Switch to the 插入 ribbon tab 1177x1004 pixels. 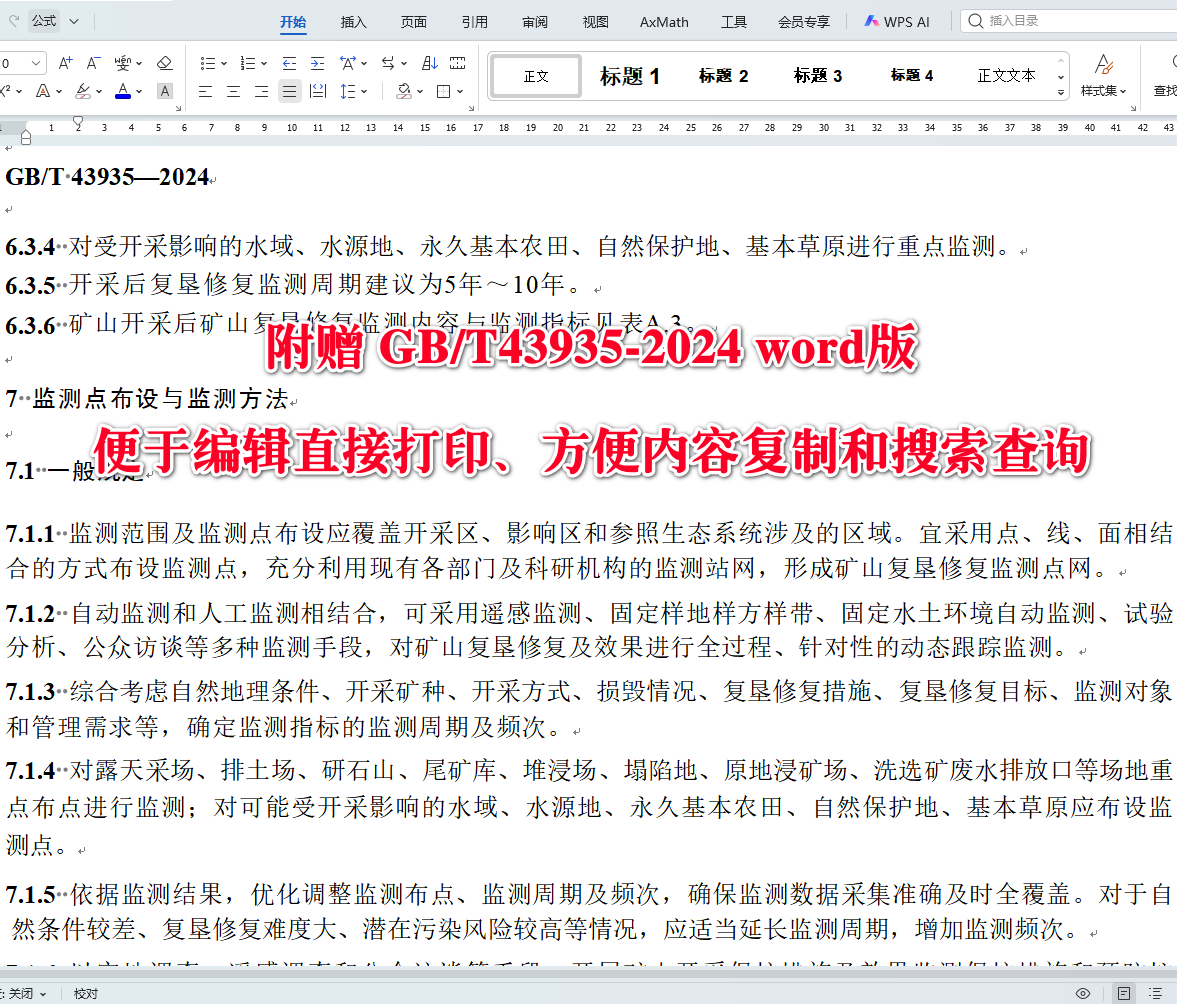(x=352, y=21)
